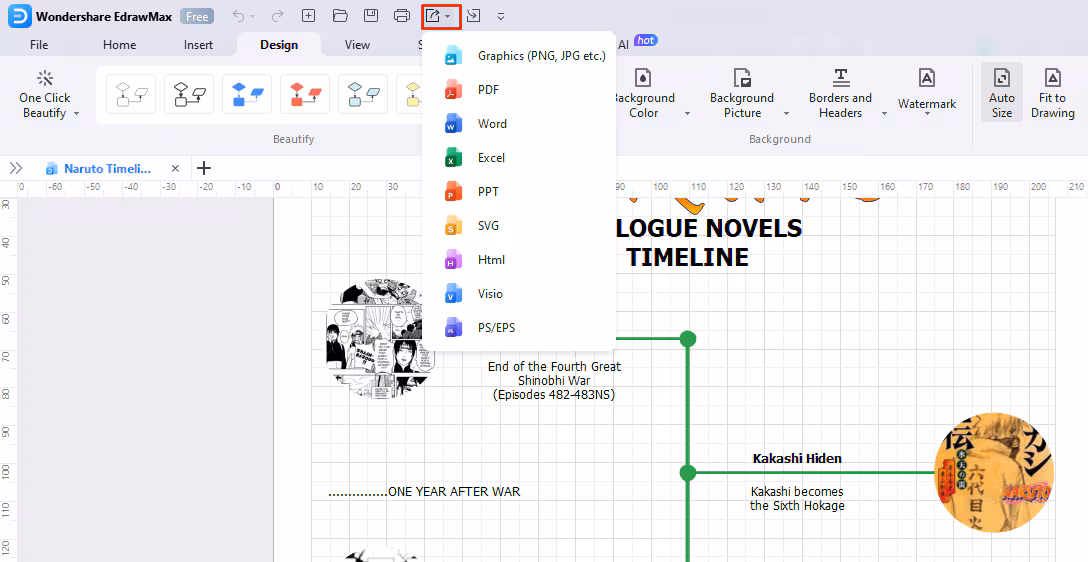This screenshot has width=1088, height=562.
Task: Create new document with plus icon
Action: coord(308,16)
